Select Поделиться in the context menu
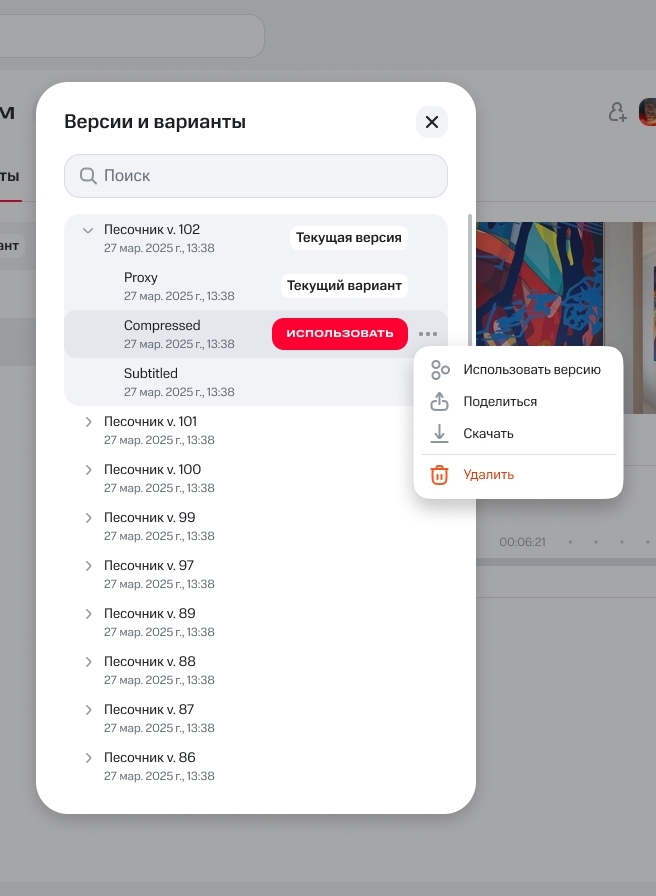Viewport: 656px width, 896px height. (500, 402)
